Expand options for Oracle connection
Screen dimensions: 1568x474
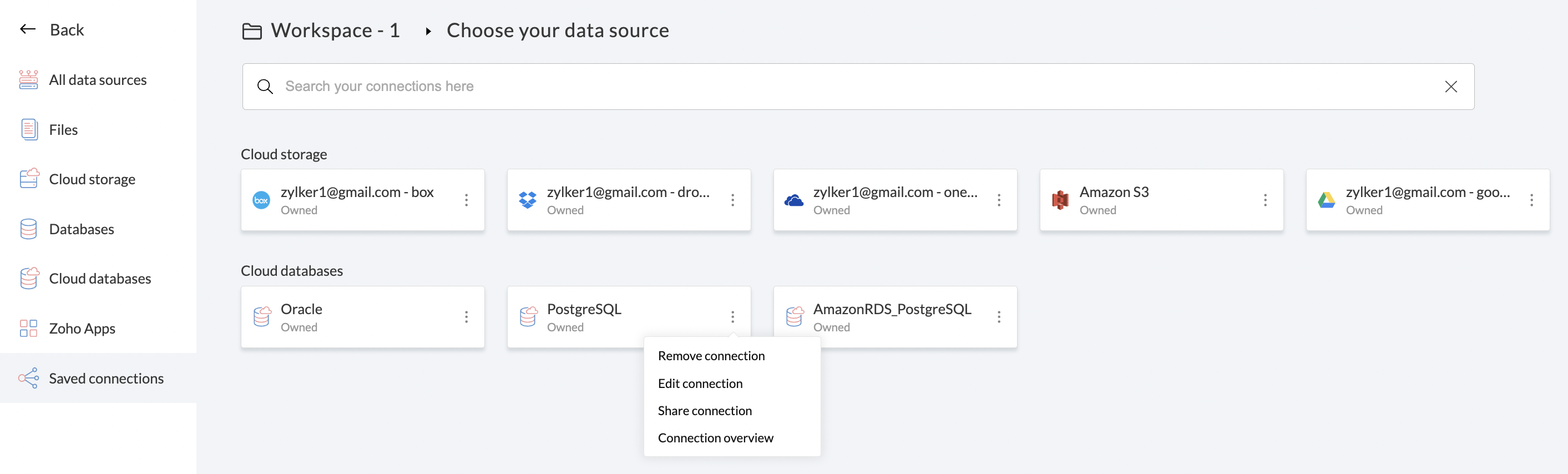(x=466, y=317)
